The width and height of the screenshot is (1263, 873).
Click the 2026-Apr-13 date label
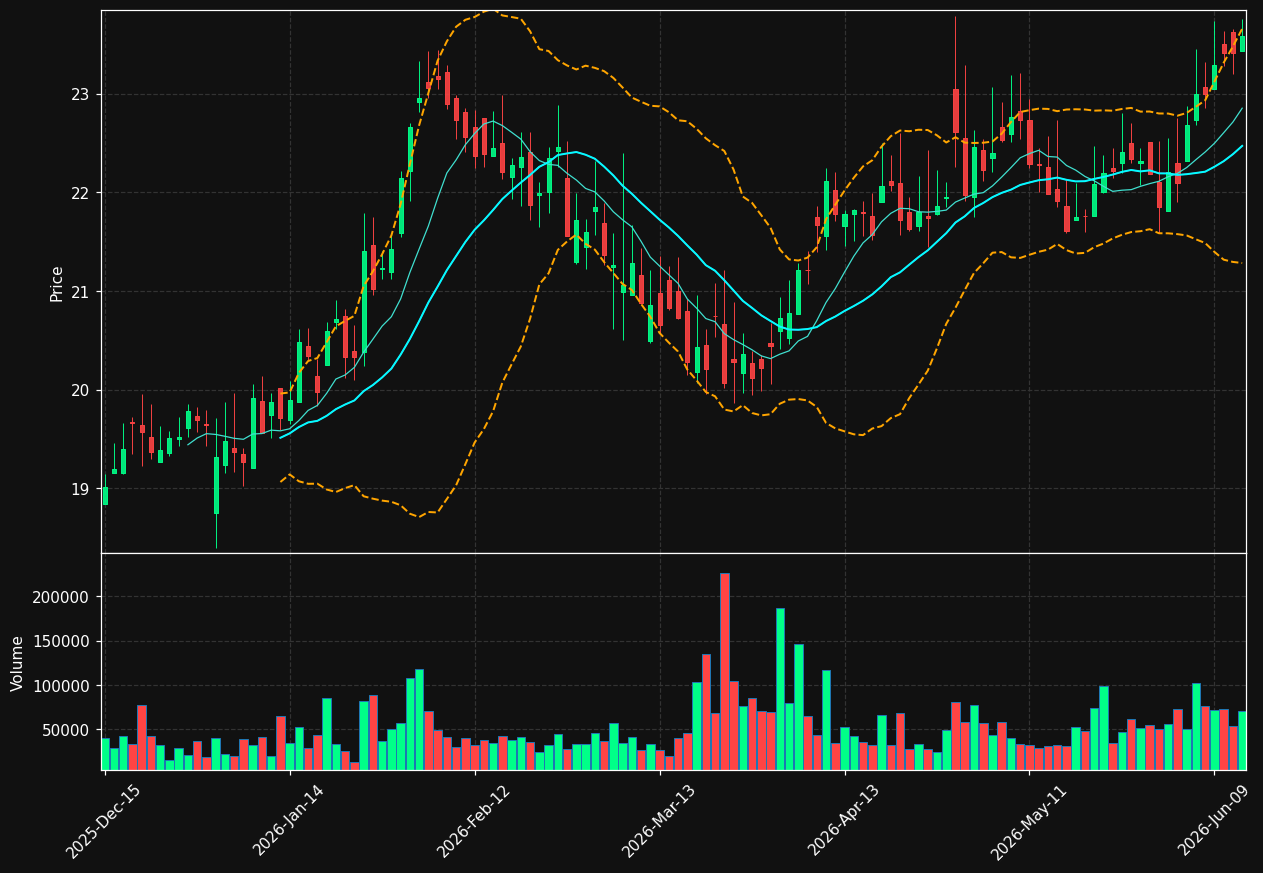pos(843,821)
